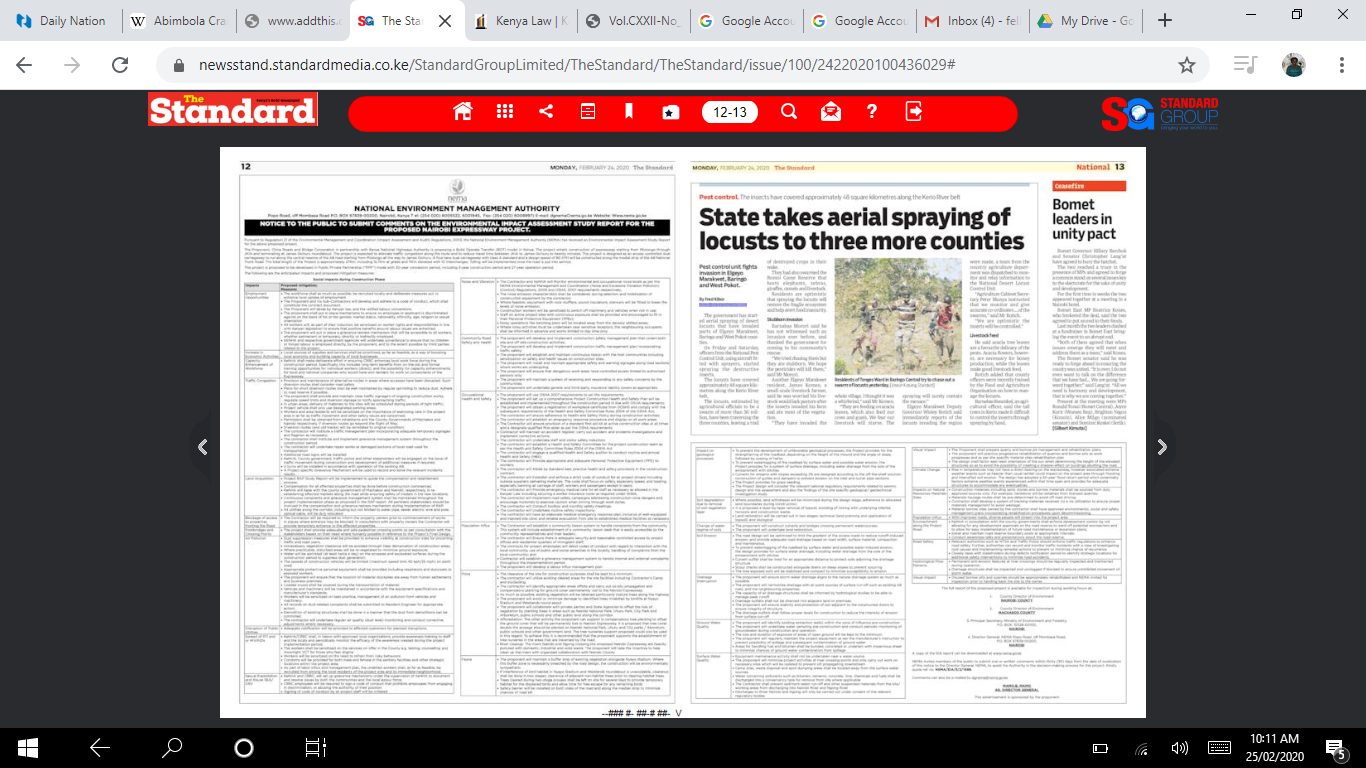Viewport: 1366px width, 768px height.
Task: Open a new browser tab
Action: tap(1164, 20)
